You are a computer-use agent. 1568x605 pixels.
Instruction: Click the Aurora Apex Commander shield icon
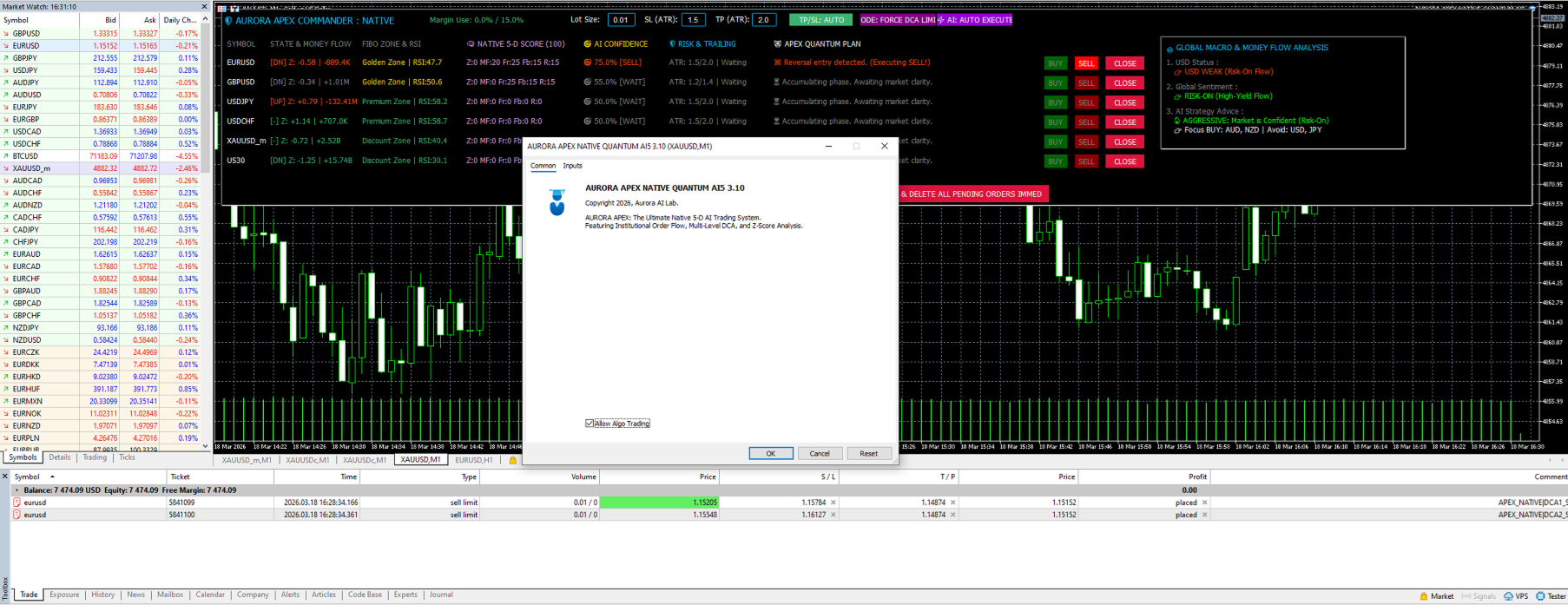pyautogui.click(x=229, y=21)
